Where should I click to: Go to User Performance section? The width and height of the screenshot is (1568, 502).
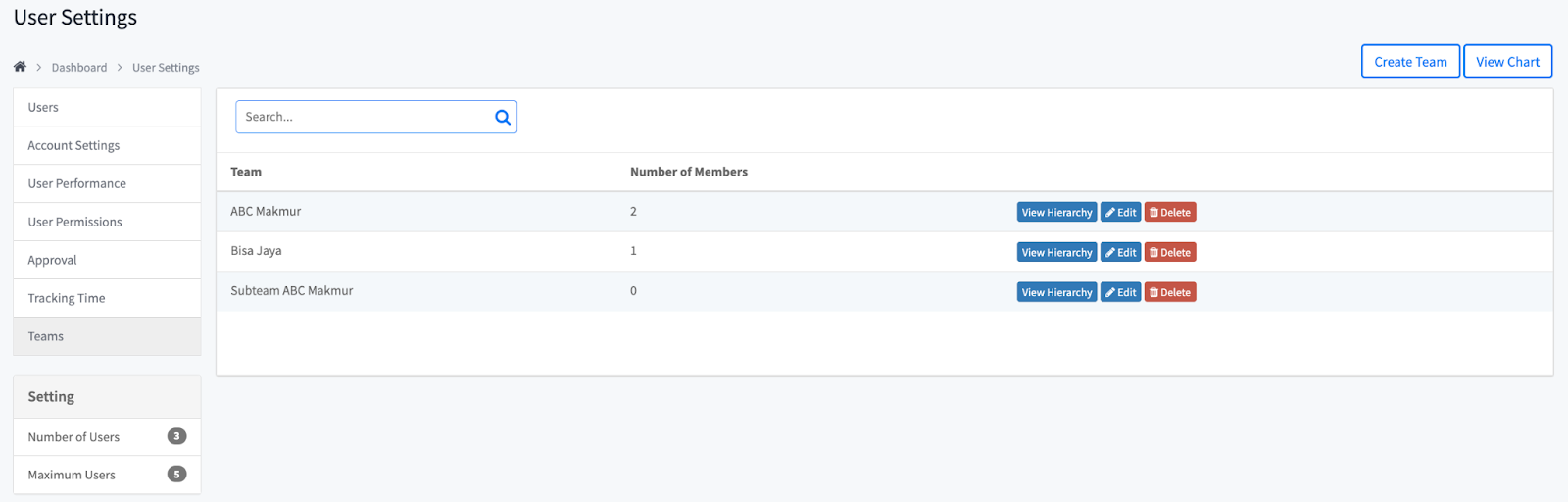[x=107, y=183]
